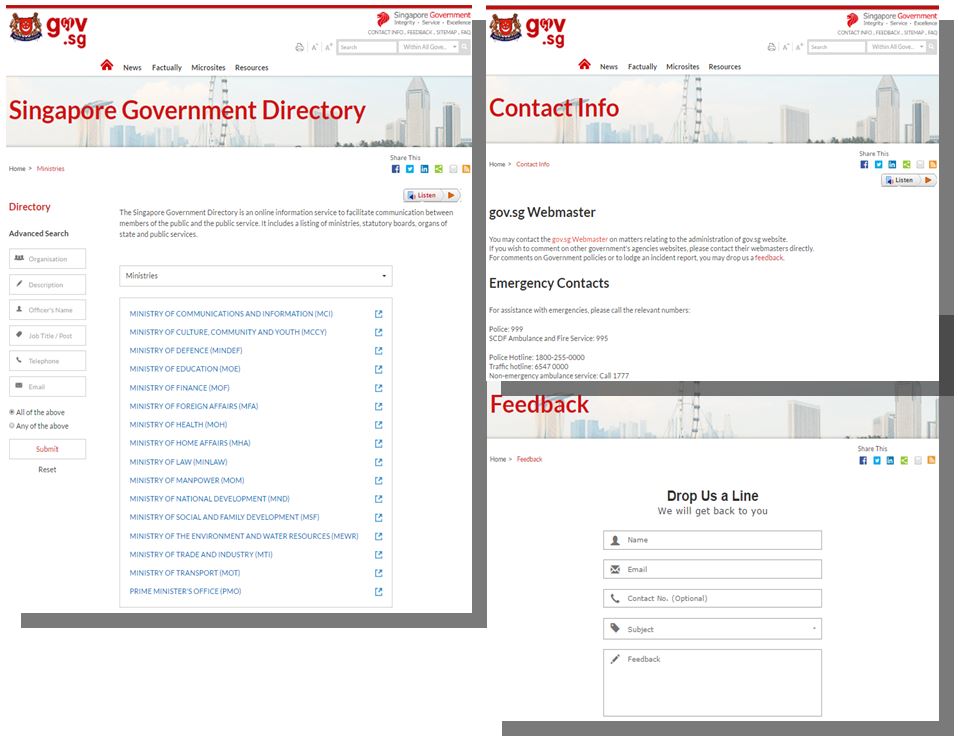The width and height of the screenshot is (958, 740).
Task: Click the Listen button on Contact Info page
Action: [x=909, y=180]
